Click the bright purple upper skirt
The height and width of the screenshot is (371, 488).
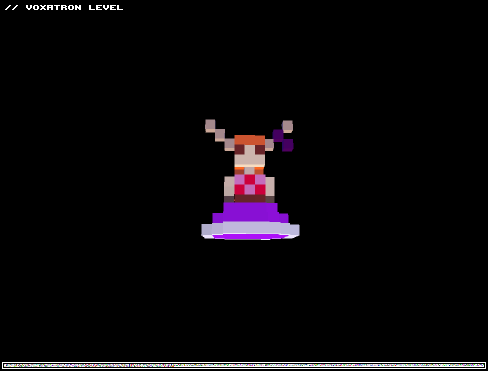[x=250, y=208]
